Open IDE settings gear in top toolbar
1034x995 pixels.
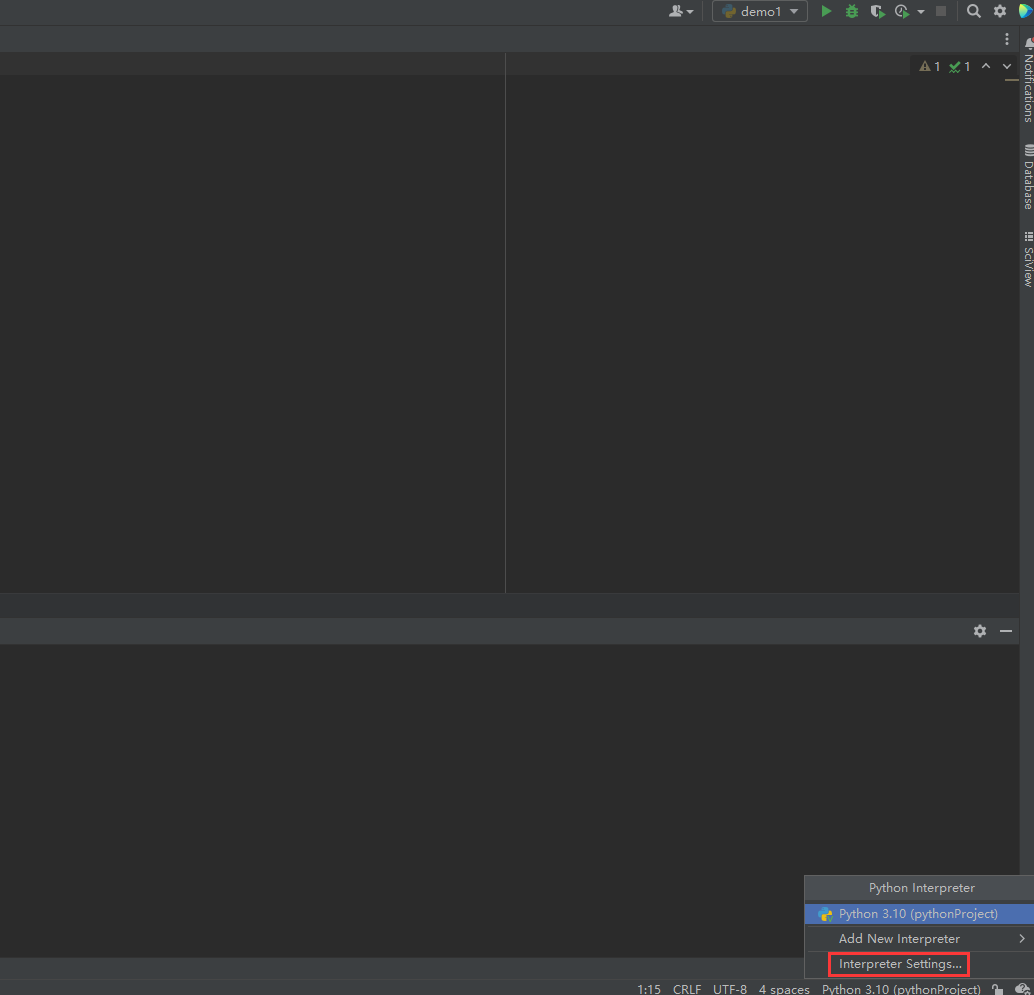coord(1000,11)
